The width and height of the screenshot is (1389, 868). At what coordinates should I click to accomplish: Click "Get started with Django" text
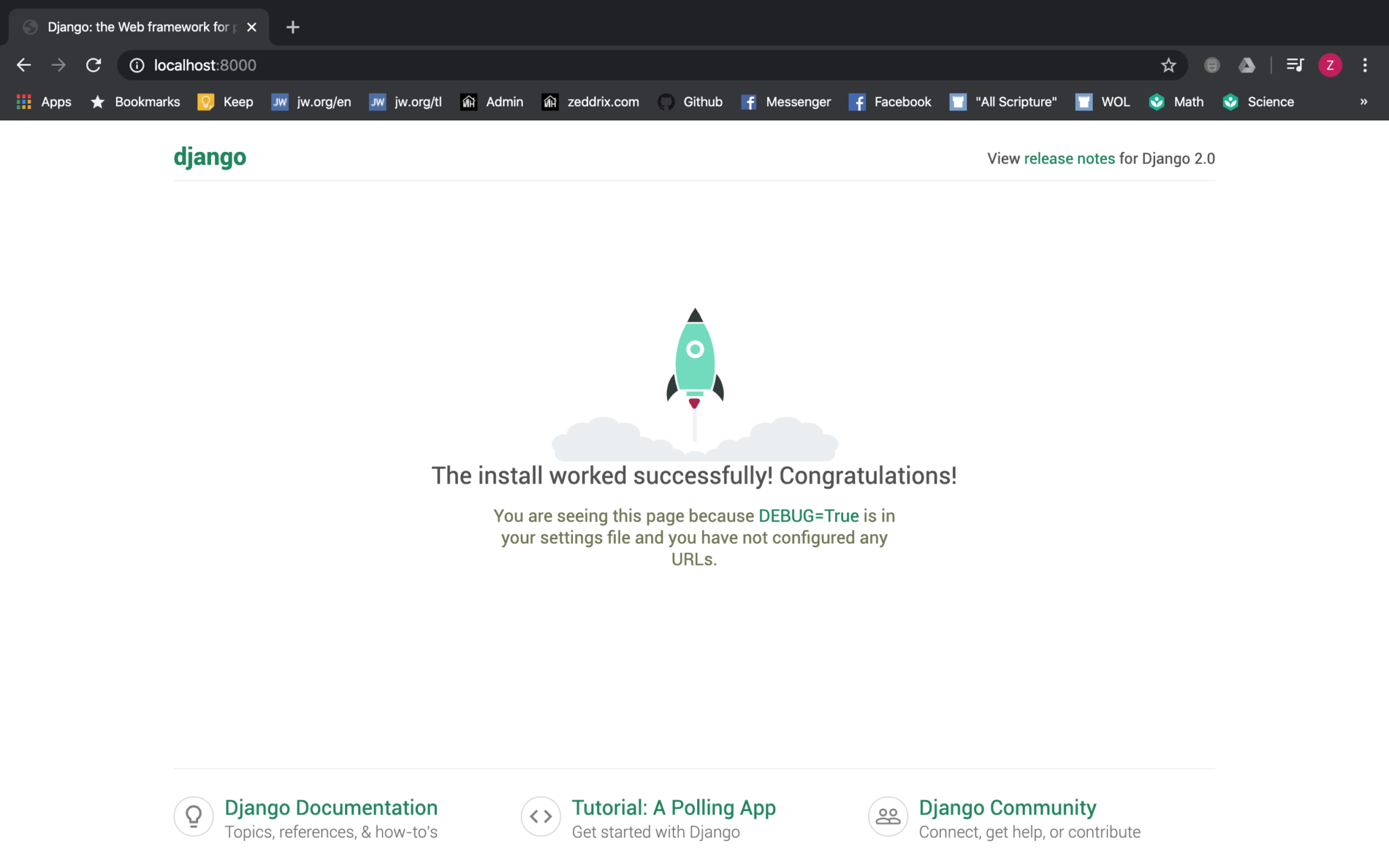point(656,832)
